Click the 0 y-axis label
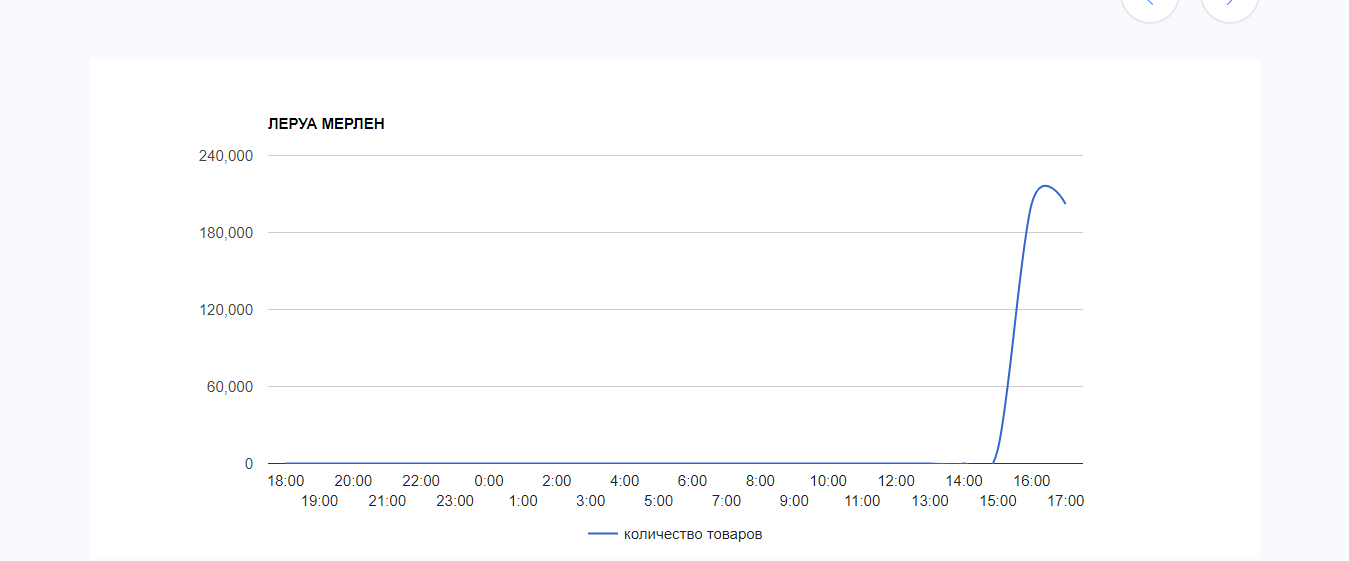Screen dimensions: 1349x561 pyautogui.click(x=249, y=464)
